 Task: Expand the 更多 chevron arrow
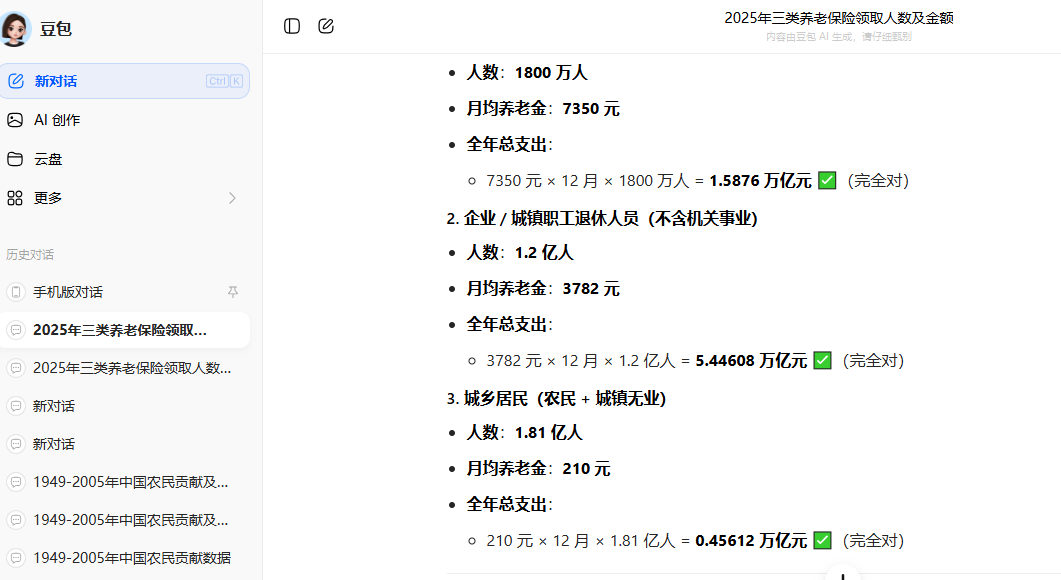[x=232, y=198]
